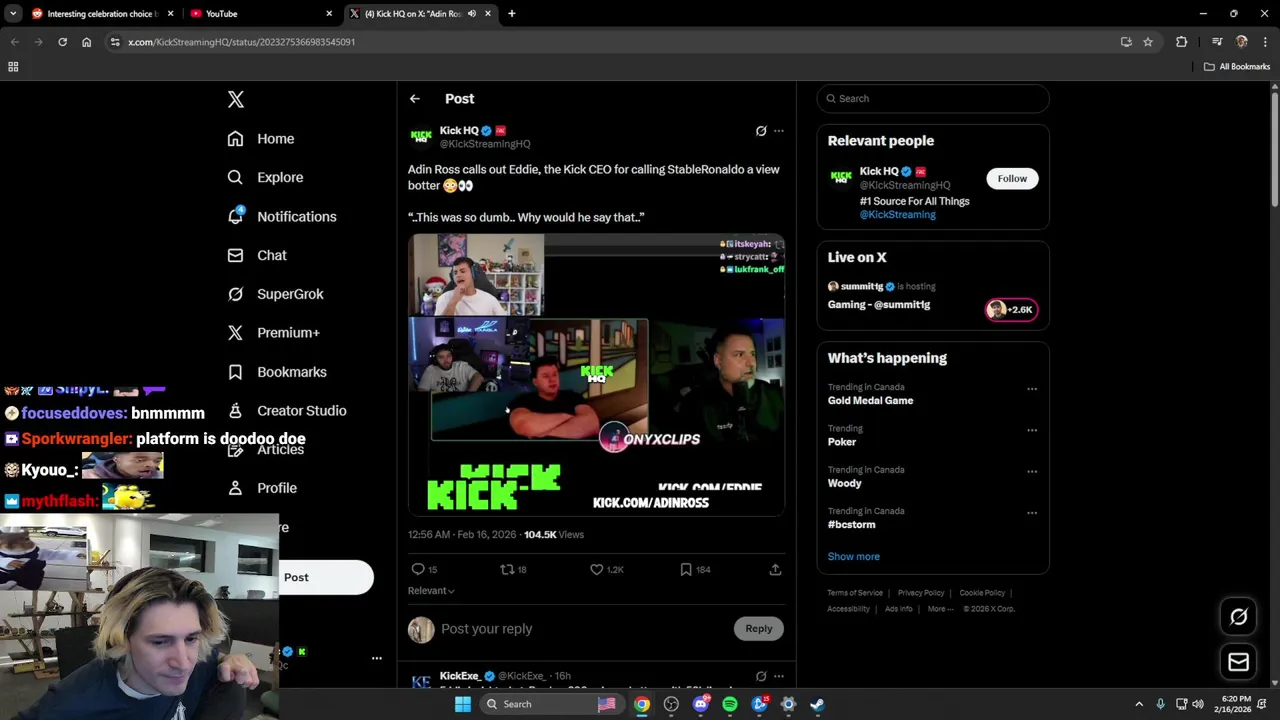
Task: Open Premium+ in the sidebar
Action: point(273,333)
